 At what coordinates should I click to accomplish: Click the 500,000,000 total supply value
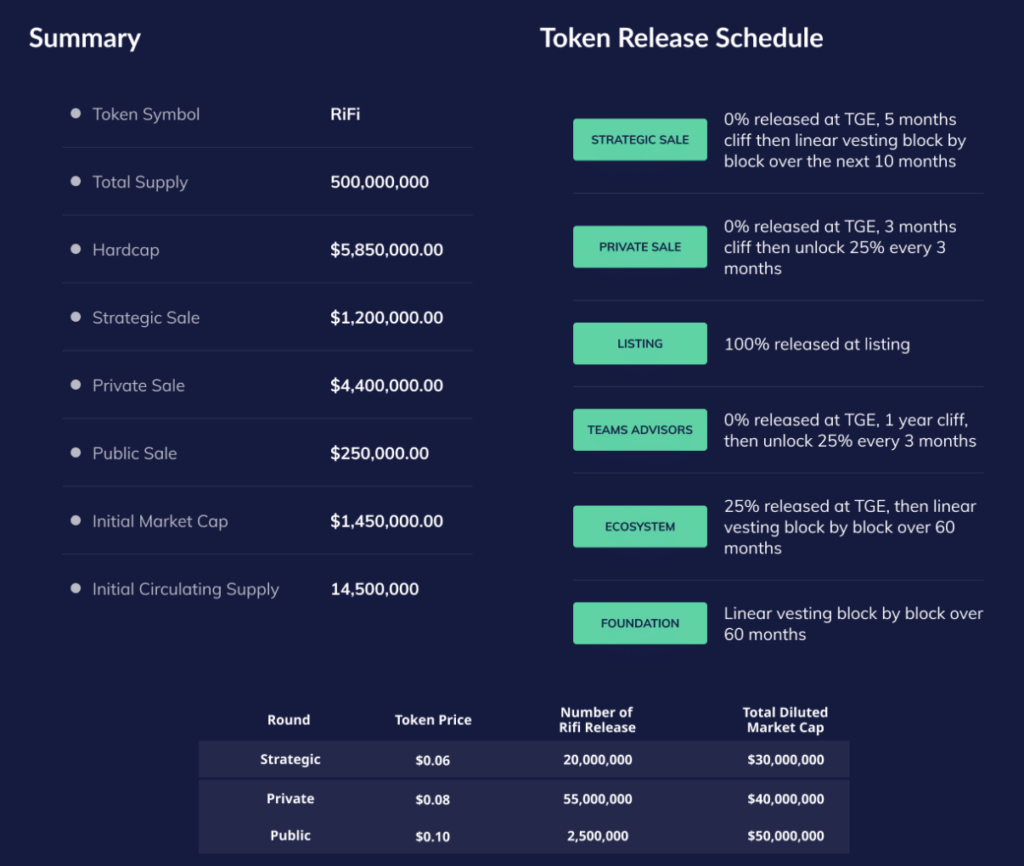tap(379, 182)
